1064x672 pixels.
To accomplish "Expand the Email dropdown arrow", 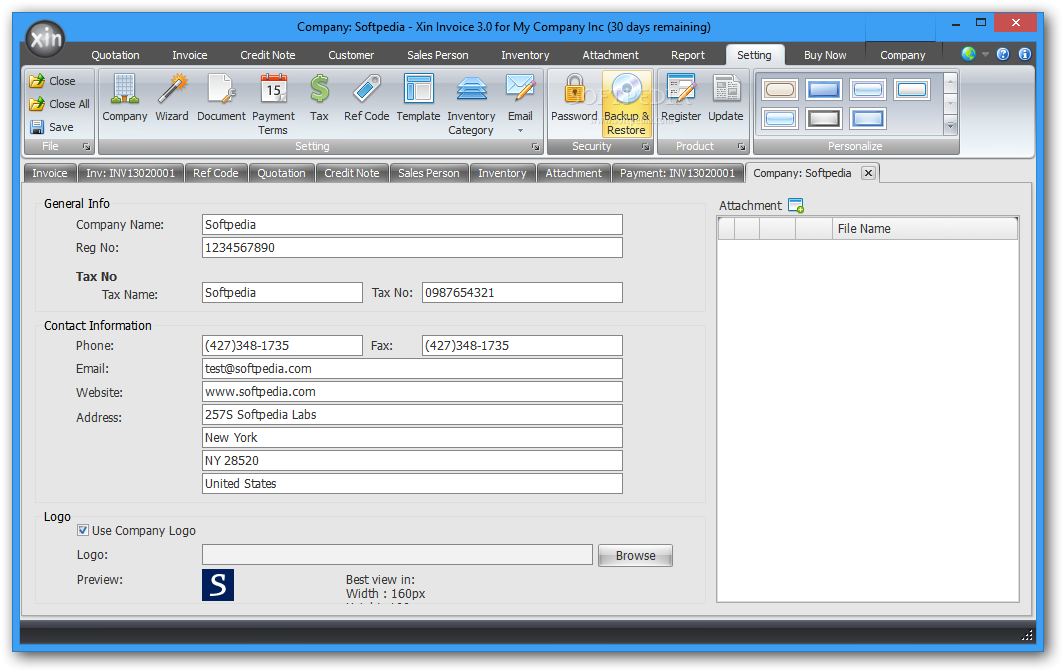I will (520, 131).
